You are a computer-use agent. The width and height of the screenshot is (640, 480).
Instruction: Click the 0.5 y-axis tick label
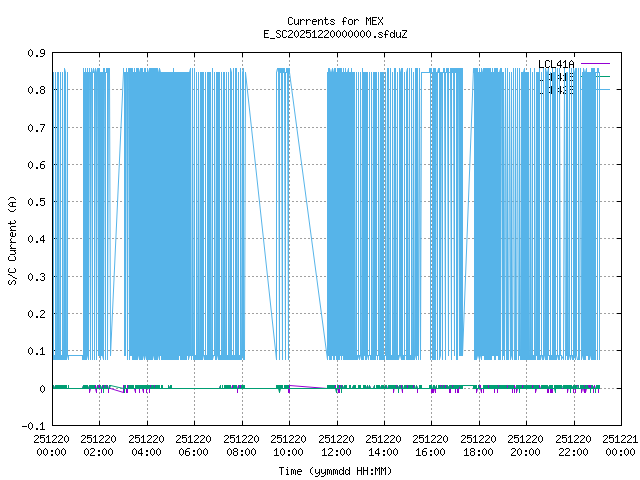36,202
